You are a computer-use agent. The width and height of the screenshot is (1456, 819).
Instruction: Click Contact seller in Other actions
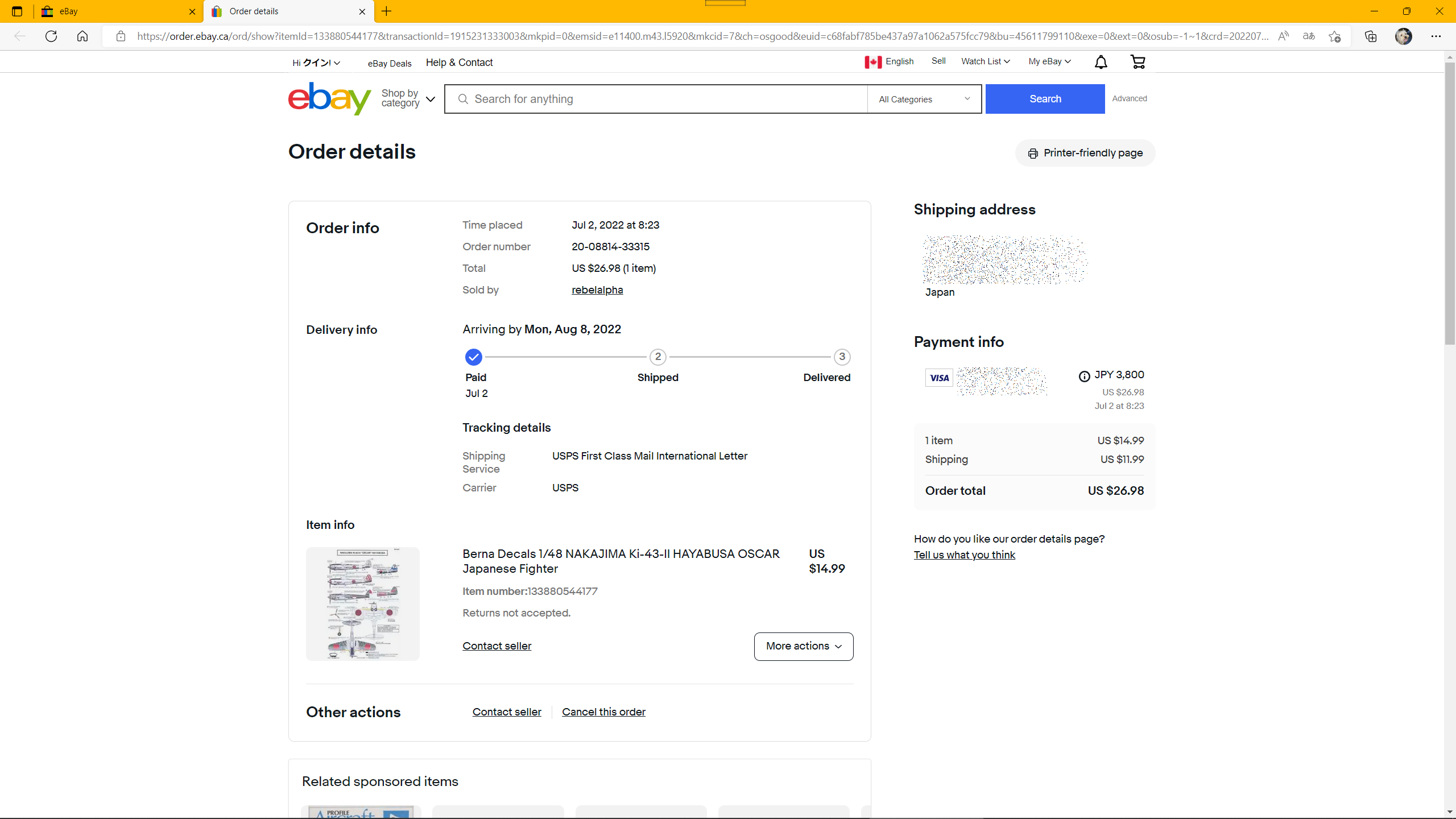click(x=507, y=712)
